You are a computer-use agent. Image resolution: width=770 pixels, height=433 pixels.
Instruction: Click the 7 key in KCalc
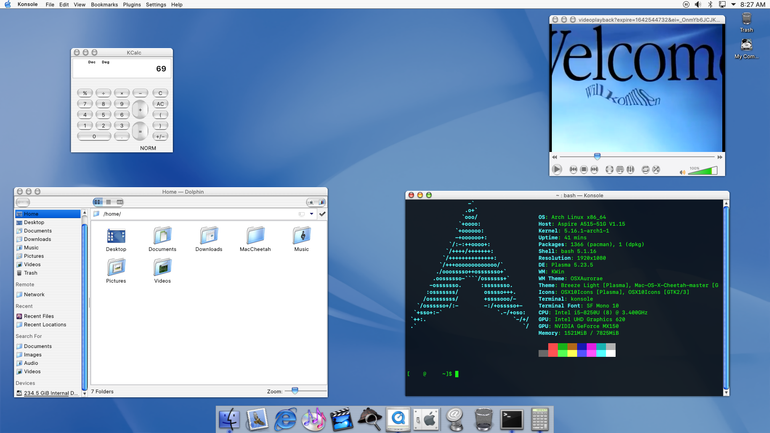pyautogui.click(x=84, y=104)
